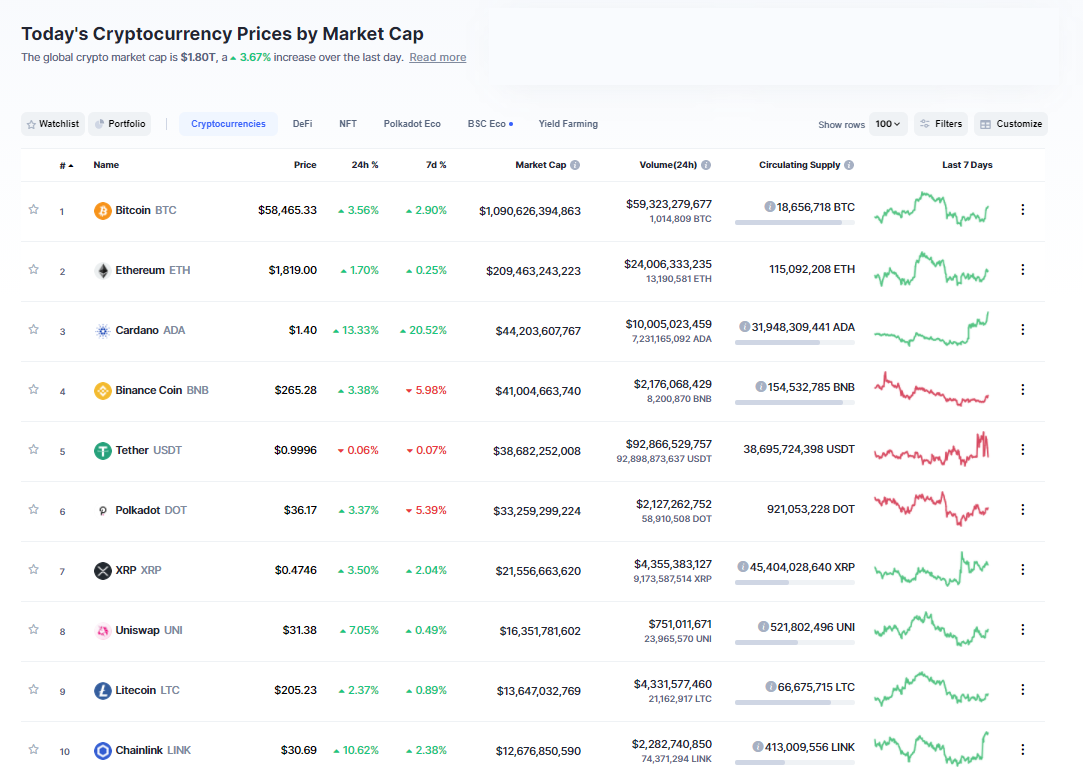This screenshot has width=1083, height=781.
Task: Click the Market Cap info icon
Action: click(575, 165)
